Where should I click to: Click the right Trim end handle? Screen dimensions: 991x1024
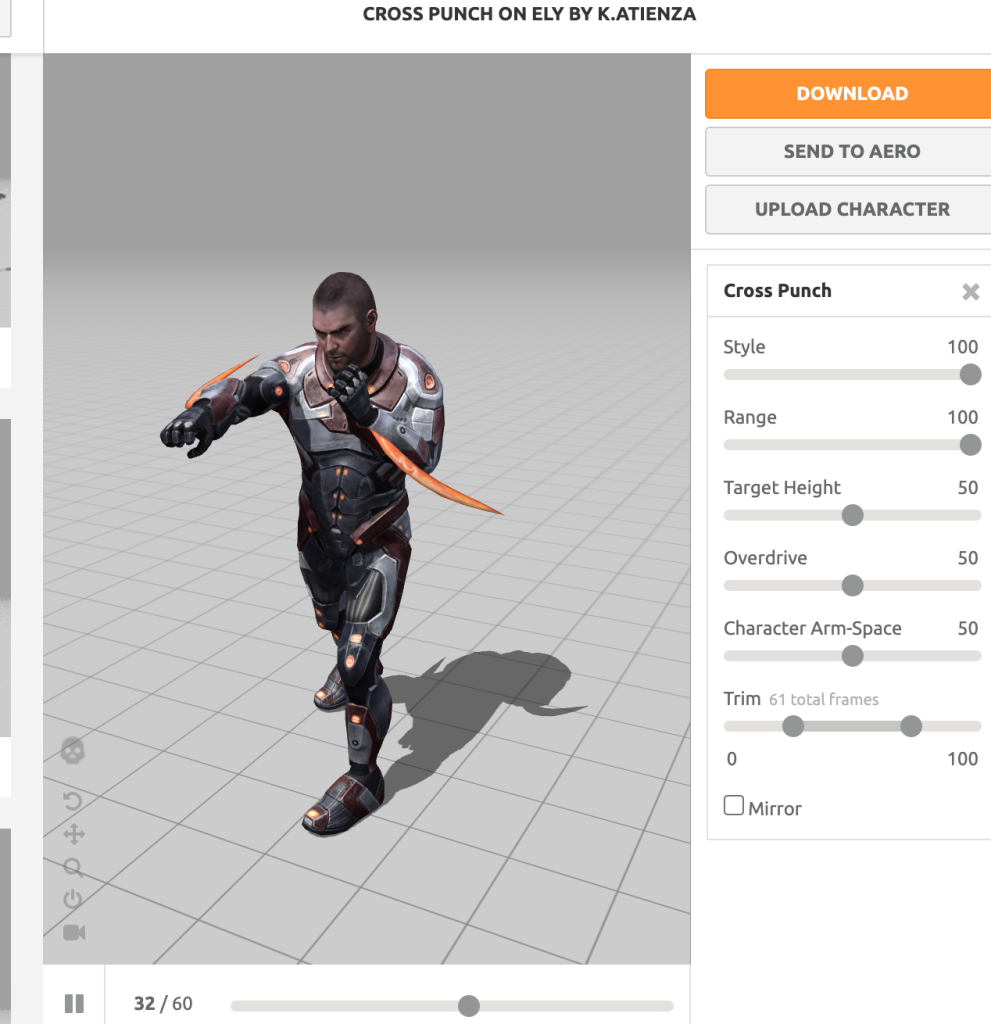911,726
